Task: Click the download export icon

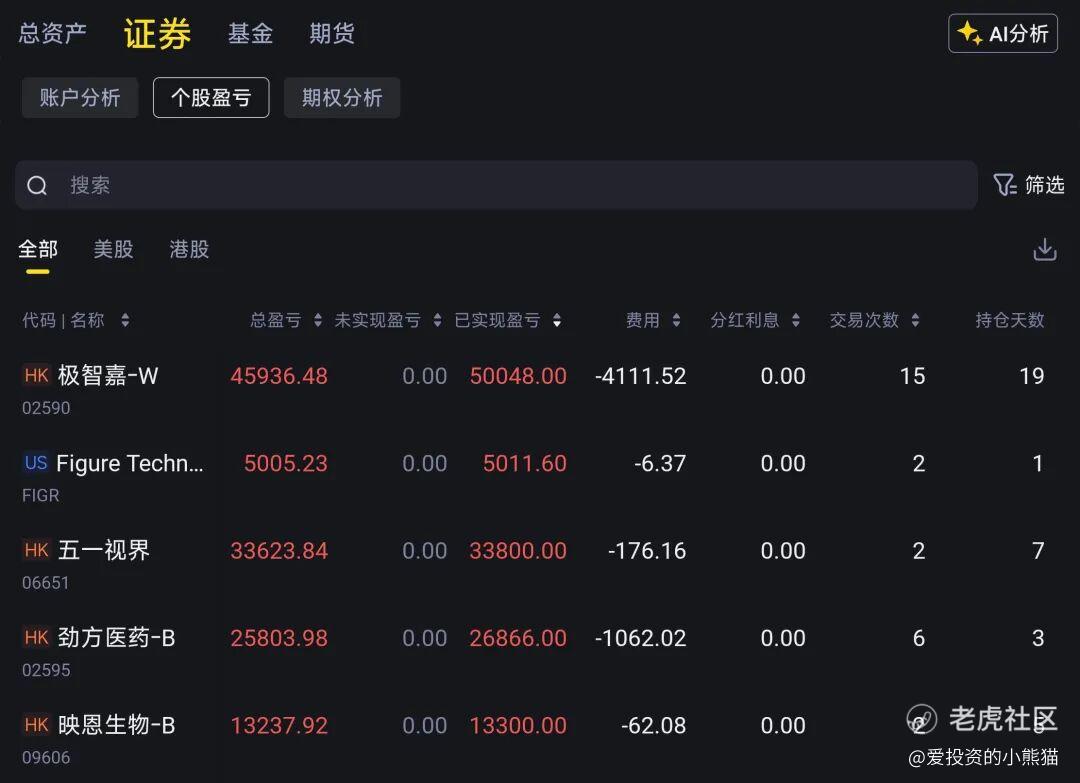Action: (x=1044, y=250)
